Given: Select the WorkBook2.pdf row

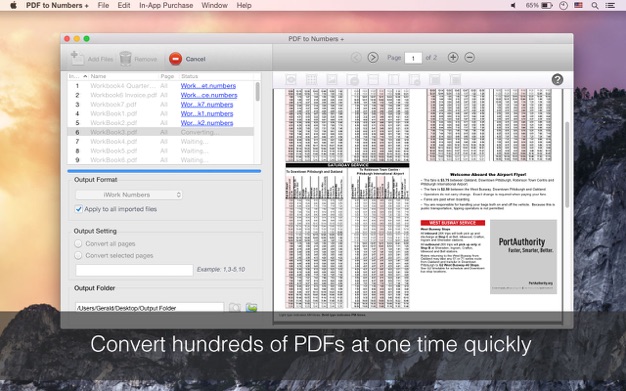Looking at the screenshot, I should (x=160, y=123).
